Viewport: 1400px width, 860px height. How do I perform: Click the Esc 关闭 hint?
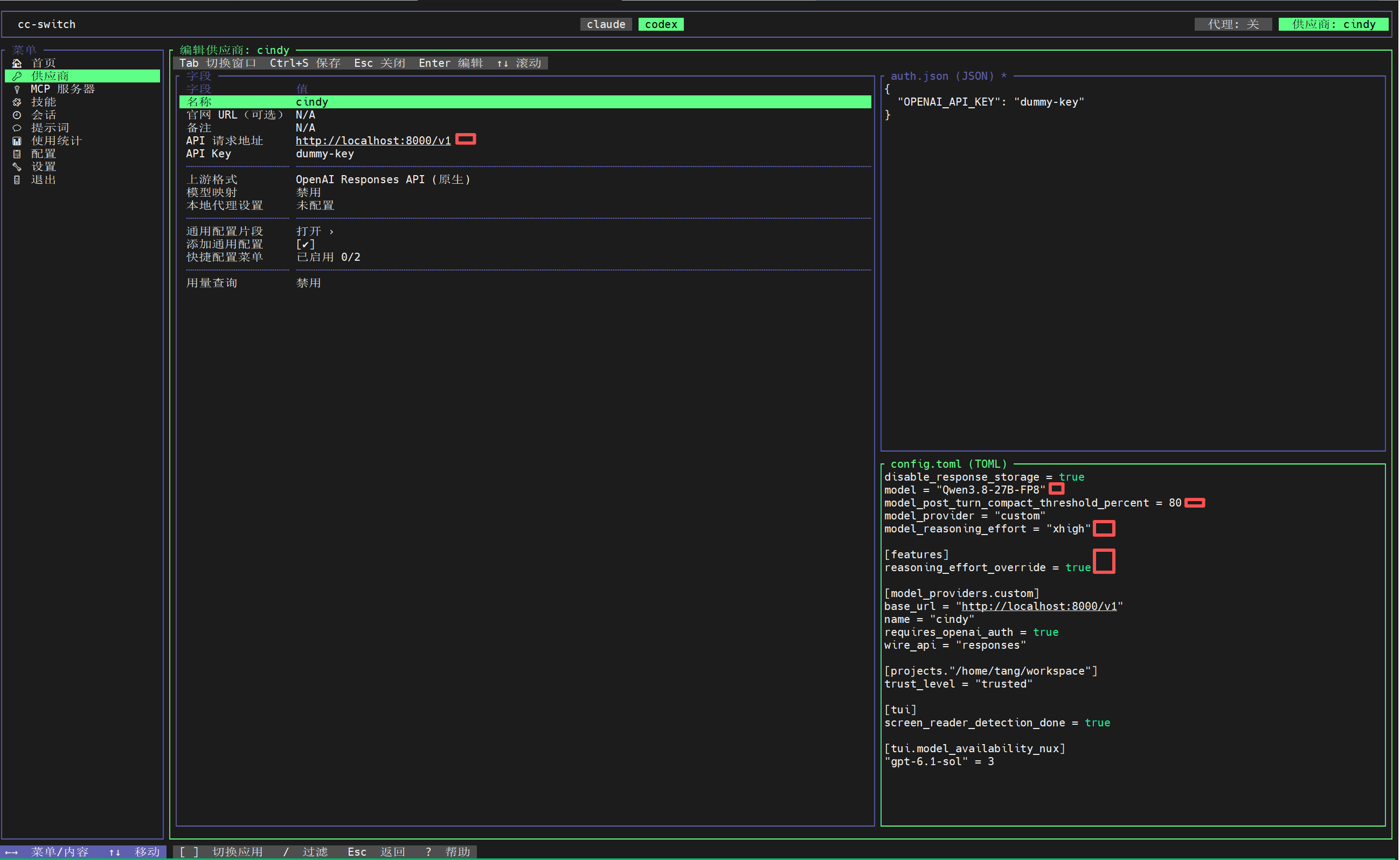pyautogui.click(x=380, y=63)
